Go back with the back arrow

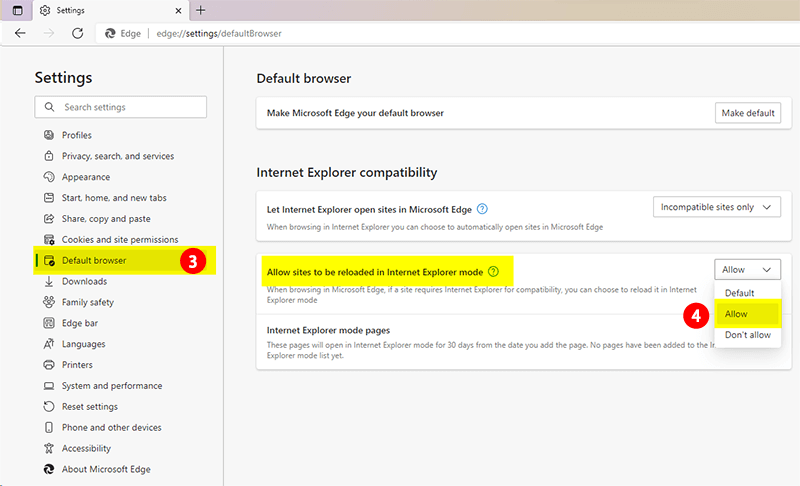[x=20, y=33]
